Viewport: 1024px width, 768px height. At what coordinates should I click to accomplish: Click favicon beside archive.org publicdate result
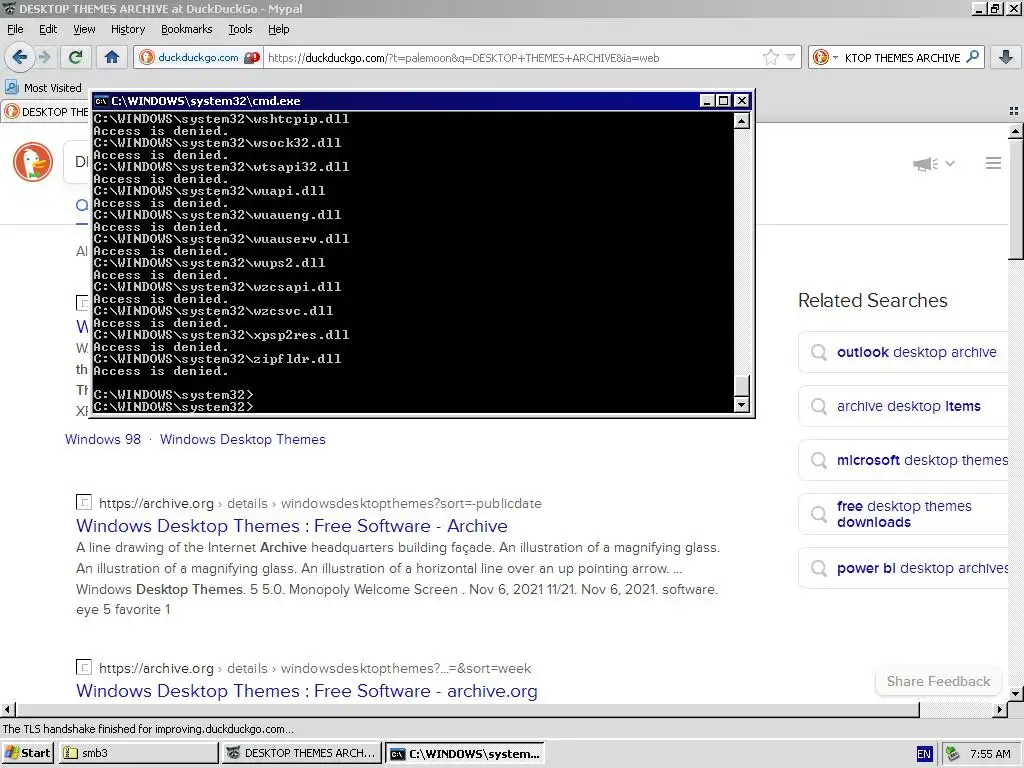click(x=84, y=502)
